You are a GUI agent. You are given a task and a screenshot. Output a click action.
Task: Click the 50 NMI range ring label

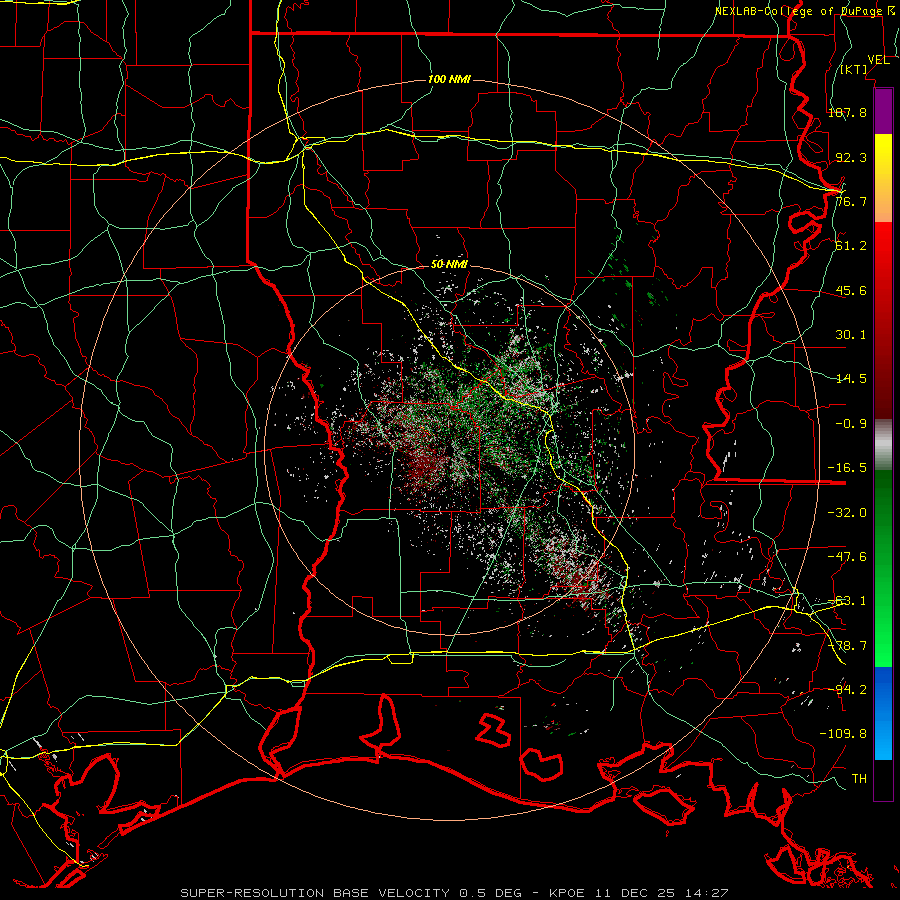[x=449, y=264]
